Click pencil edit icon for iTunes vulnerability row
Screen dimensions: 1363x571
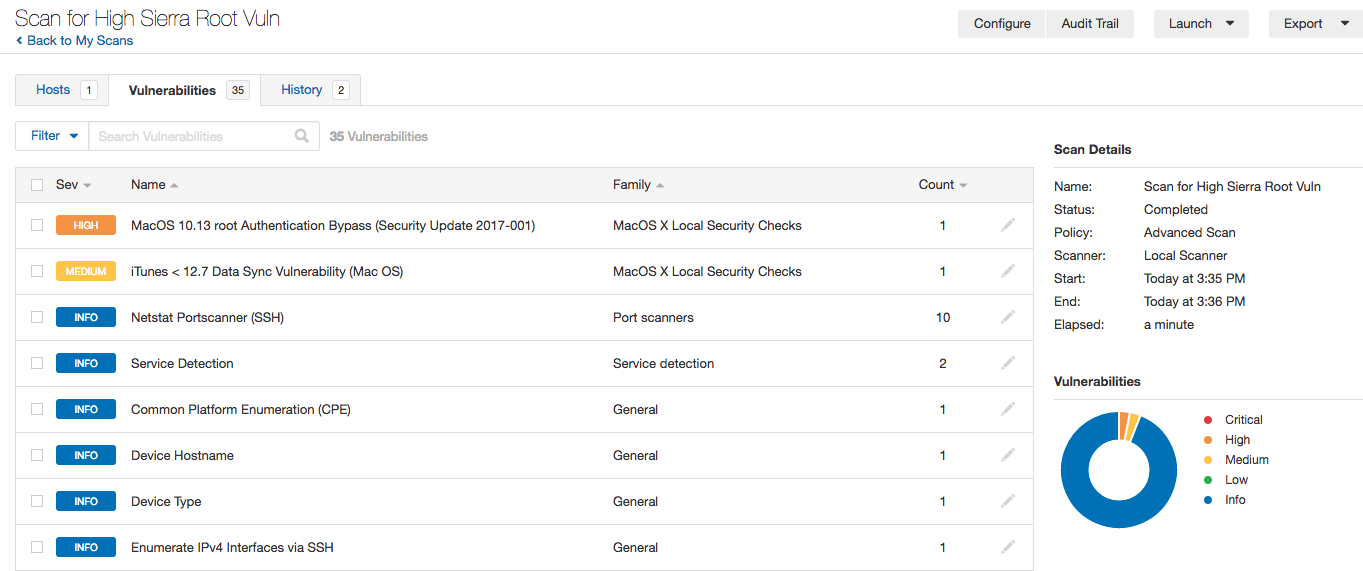(1008, 271)
